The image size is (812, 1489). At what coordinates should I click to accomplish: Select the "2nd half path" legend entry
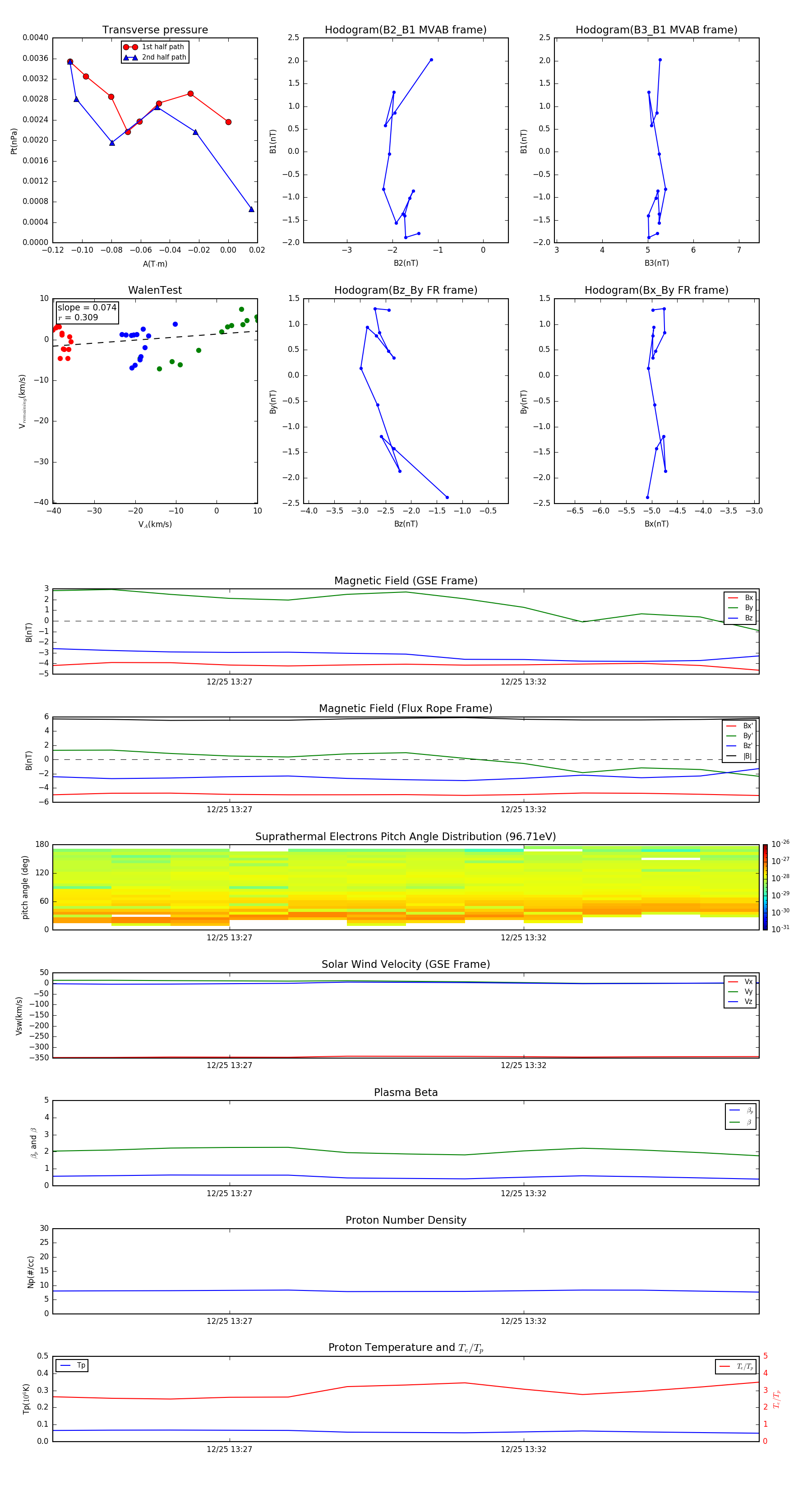[x=154, y=57]
